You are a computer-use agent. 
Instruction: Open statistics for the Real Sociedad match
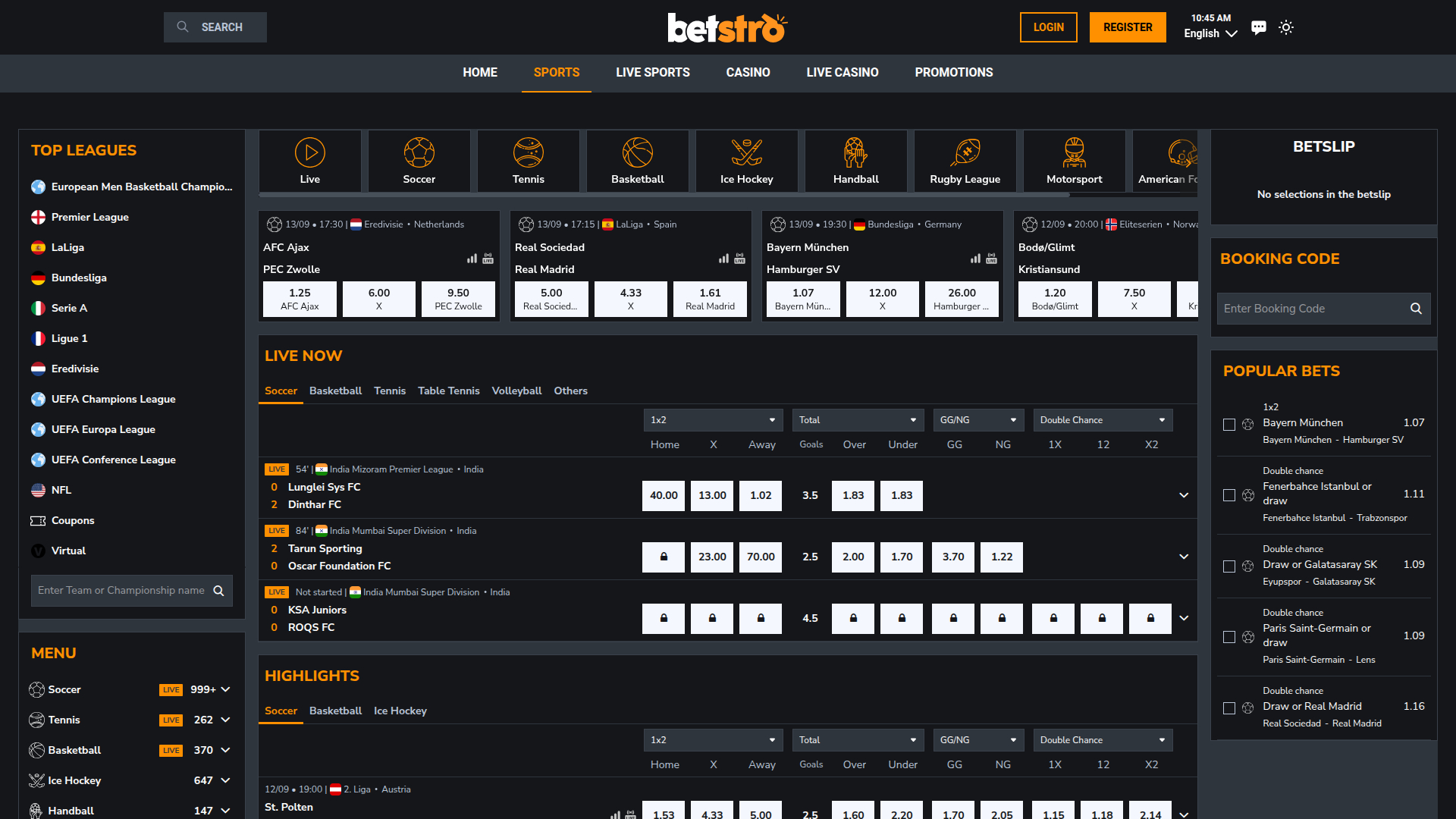pos(723,259)
